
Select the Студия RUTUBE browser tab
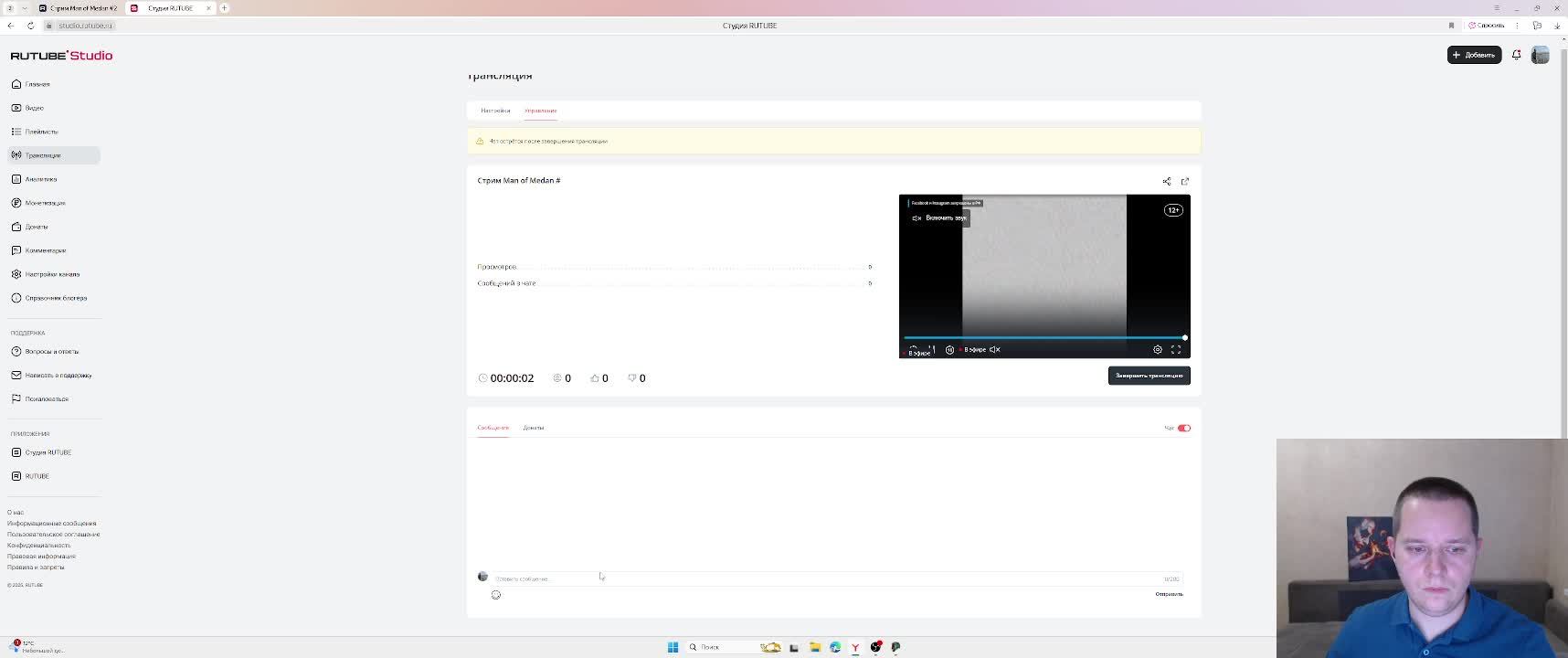click(170, 8)
